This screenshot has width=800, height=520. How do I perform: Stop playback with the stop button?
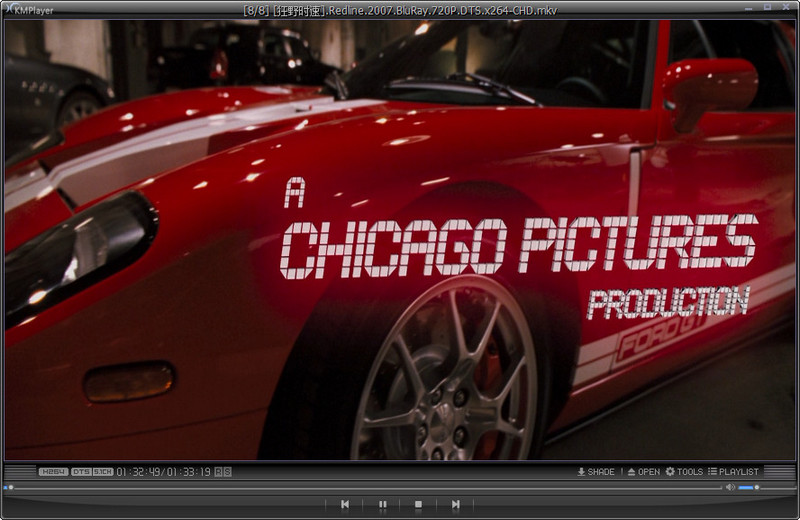pyautogui.click(x=419, y=505)
